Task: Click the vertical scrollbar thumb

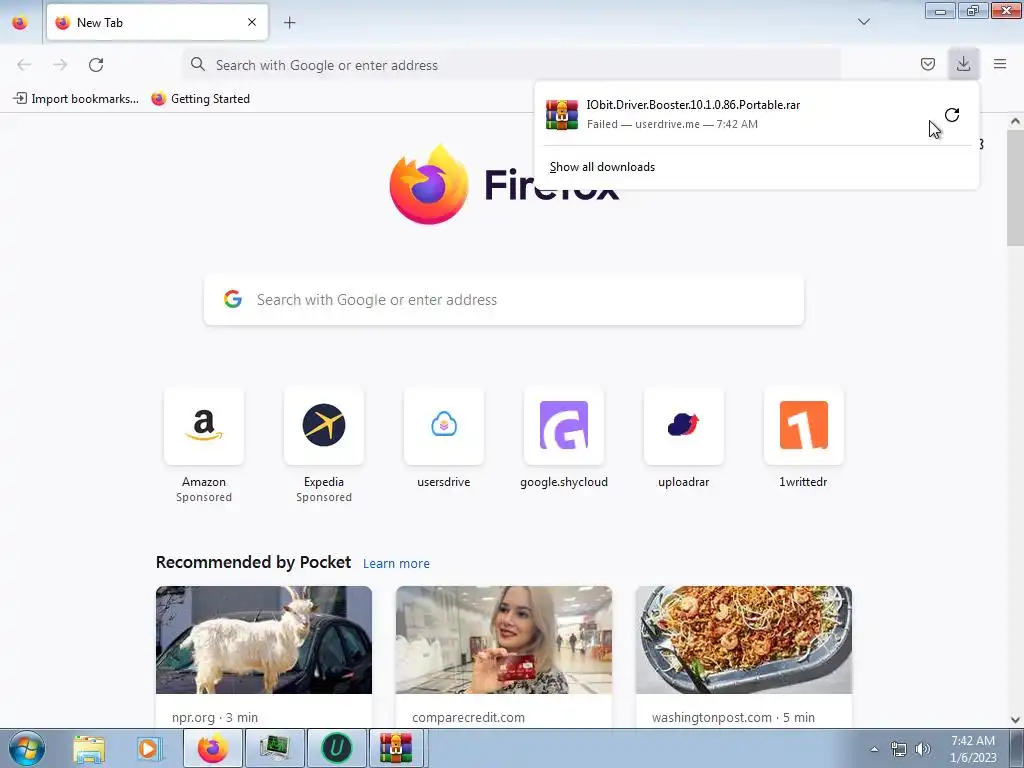Action: tap(1015, 187)
